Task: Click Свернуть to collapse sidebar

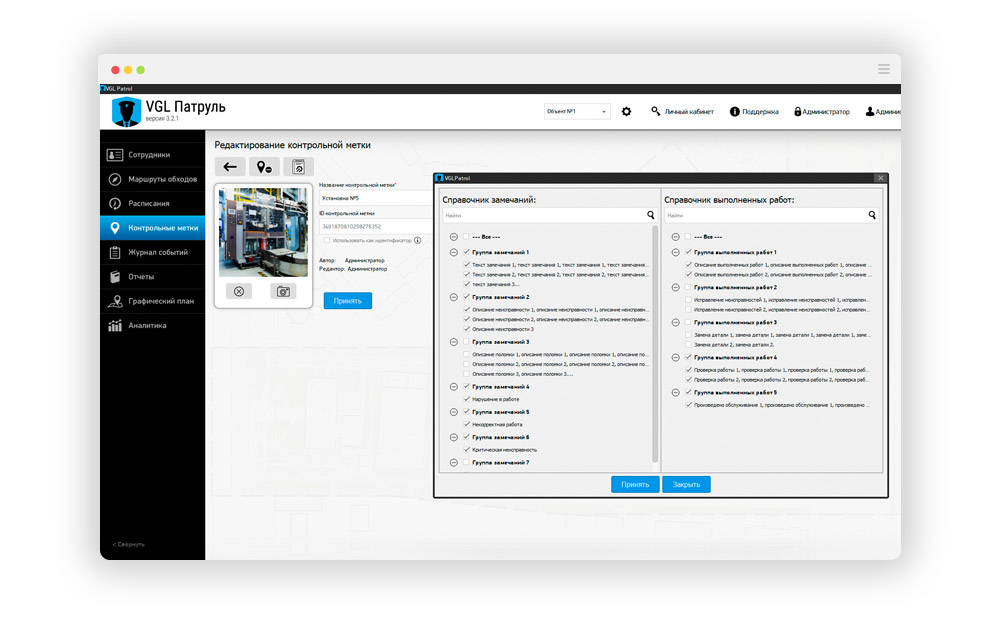Action: click(129, 544)
